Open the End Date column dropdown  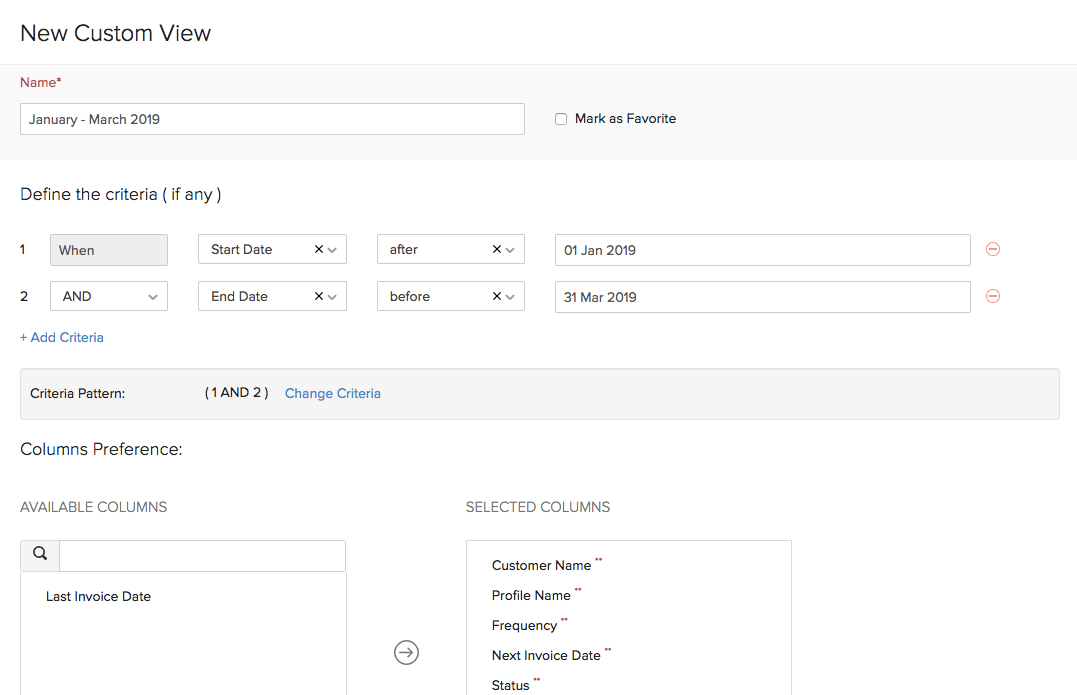pos(332,296)
